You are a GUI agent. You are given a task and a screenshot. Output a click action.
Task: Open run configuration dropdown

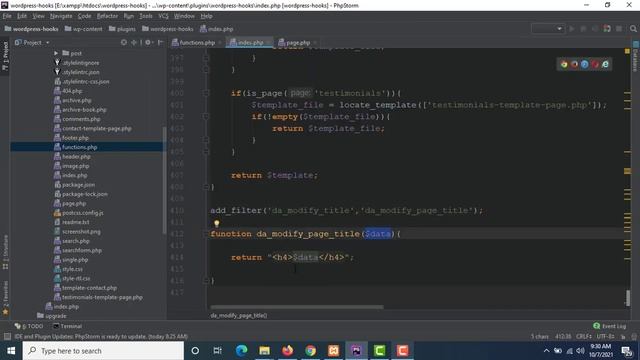(x=548, y=29)
